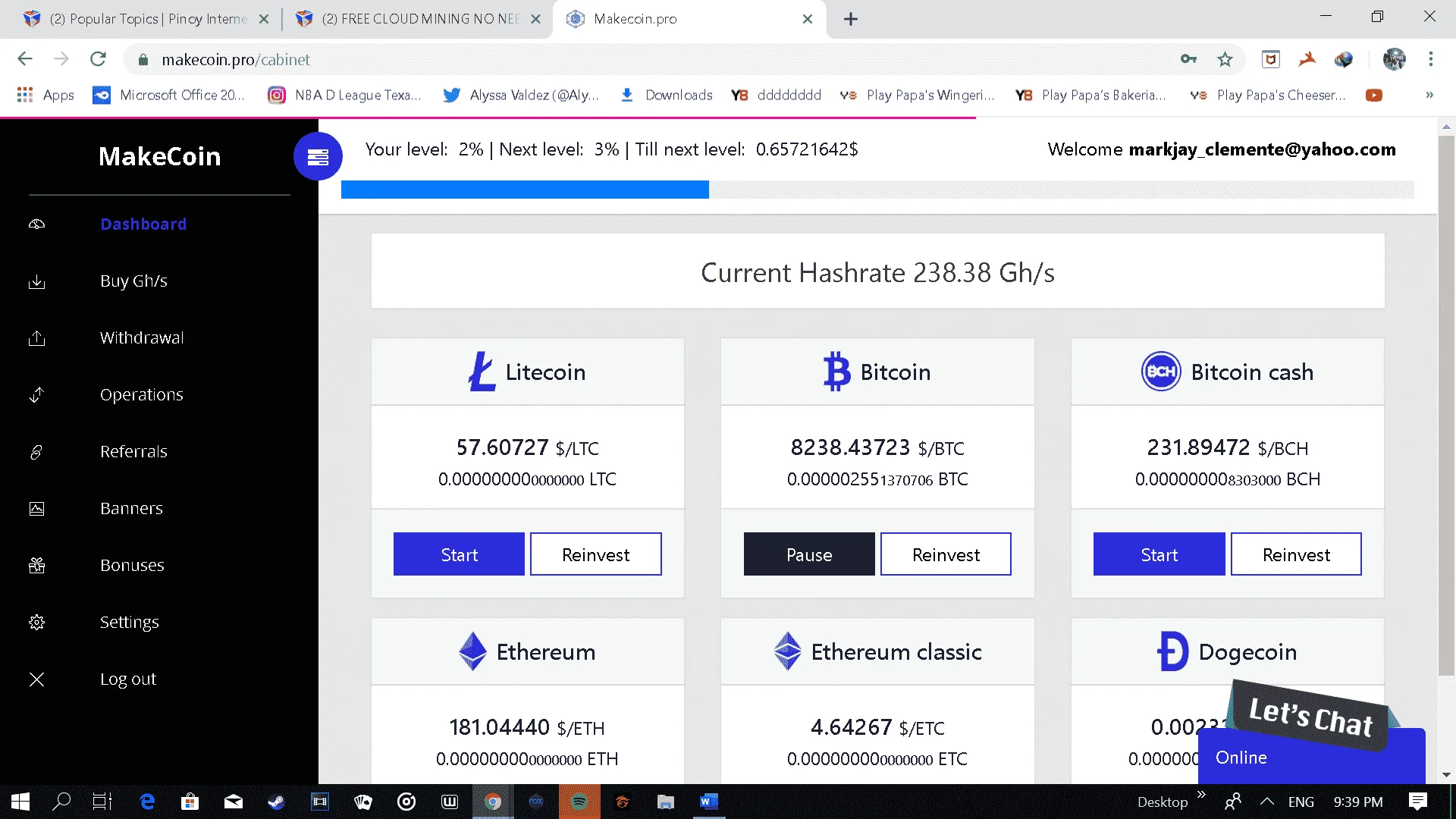Click the Dogecoin D logo
This screenshot has width=1456, height=819.
pyautogui.click(x=1173, y=651)
